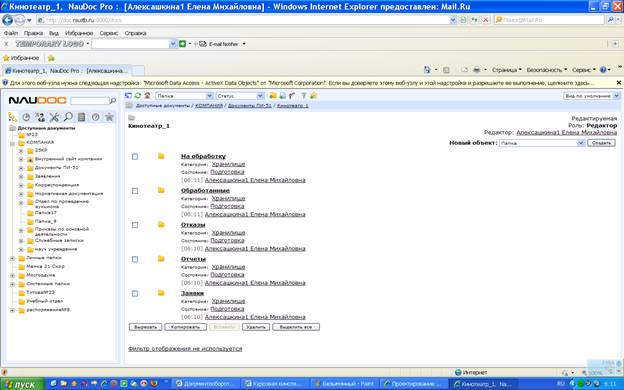Open the Обработанные folder link
This screenshot has height=390, width=624.
coord(205,190)
